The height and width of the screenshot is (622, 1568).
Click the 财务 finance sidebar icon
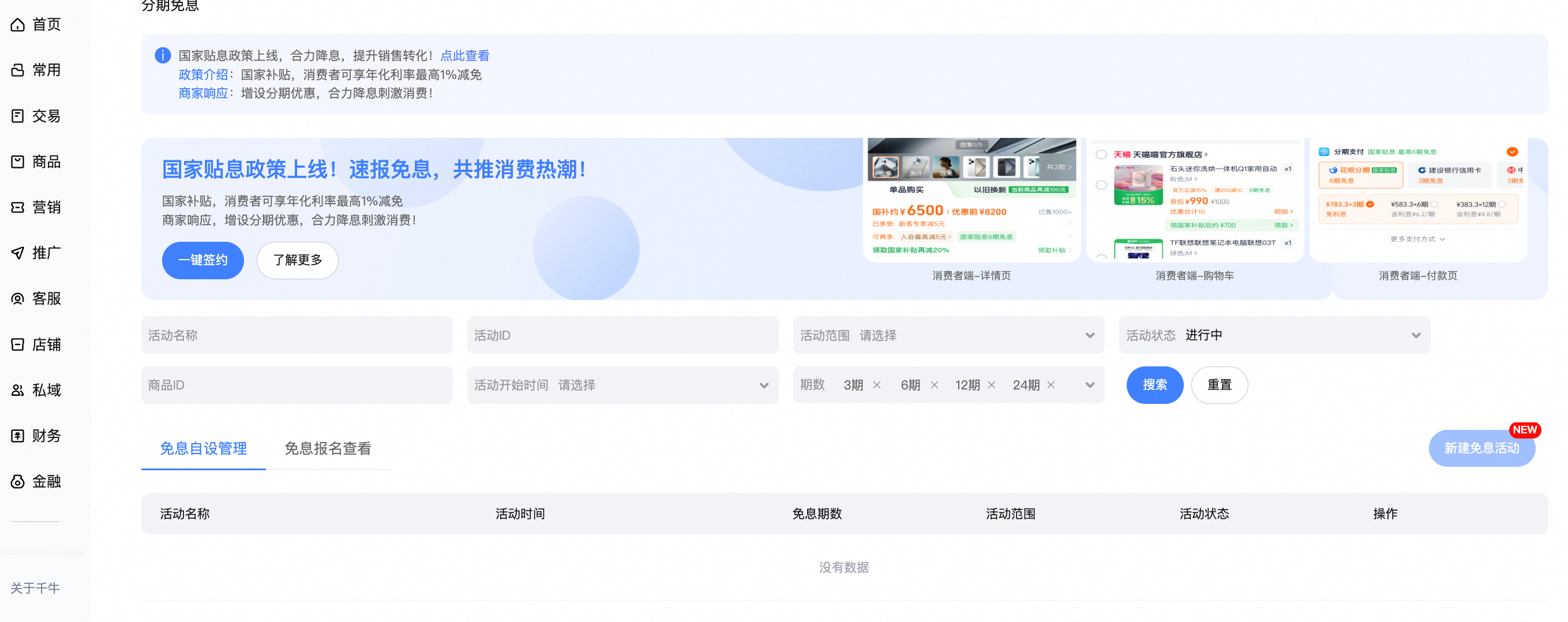point(18,436)
